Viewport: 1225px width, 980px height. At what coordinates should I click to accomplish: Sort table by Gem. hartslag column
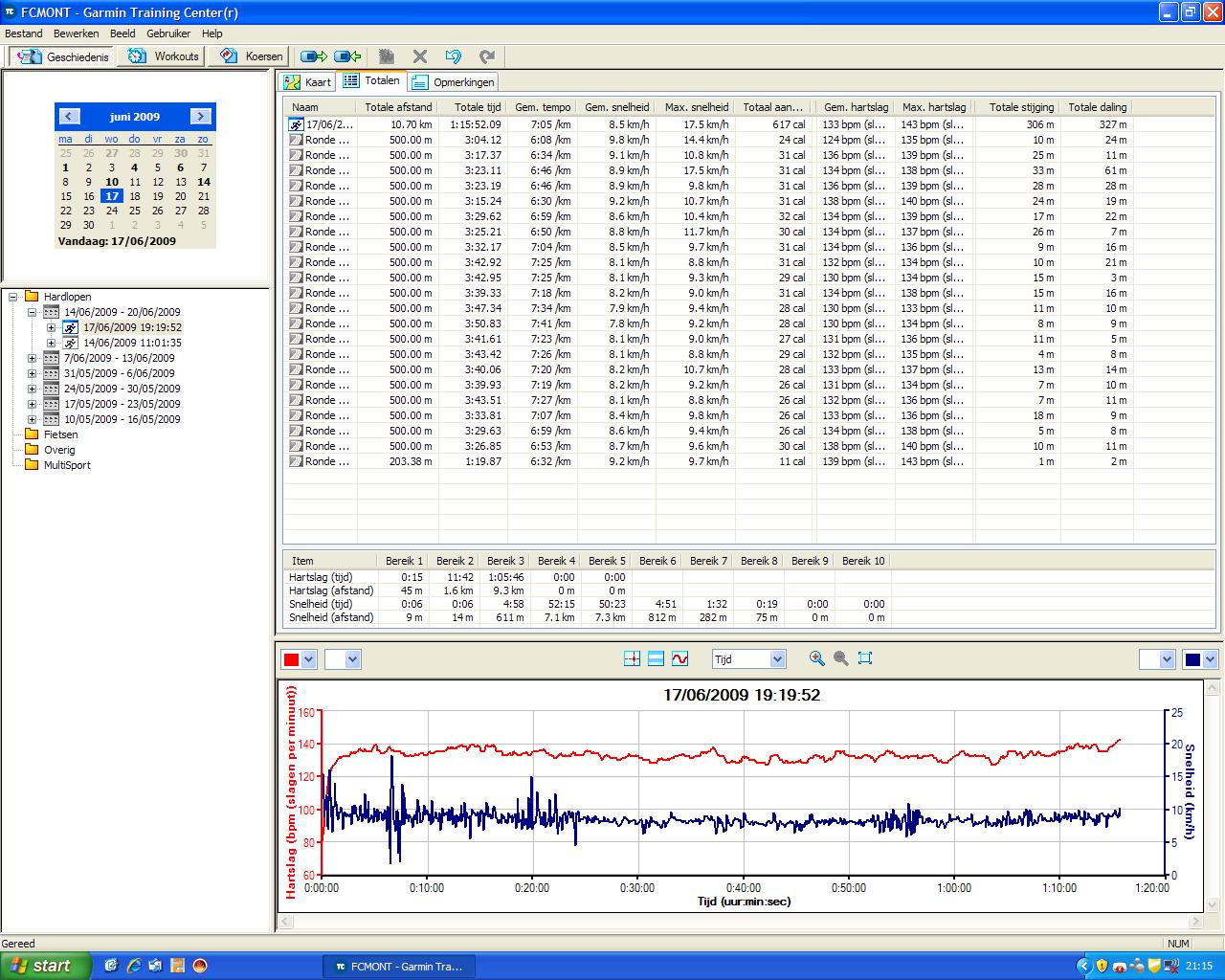click(856, 107)
